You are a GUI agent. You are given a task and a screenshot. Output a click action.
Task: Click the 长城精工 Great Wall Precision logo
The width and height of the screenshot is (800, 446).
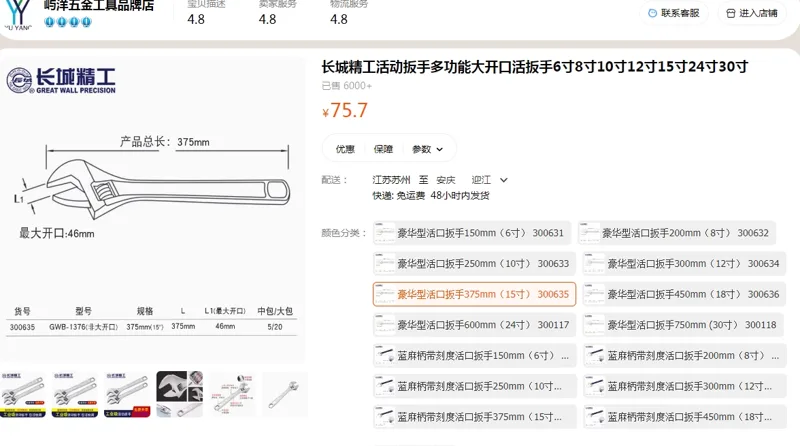coord(61,81)
